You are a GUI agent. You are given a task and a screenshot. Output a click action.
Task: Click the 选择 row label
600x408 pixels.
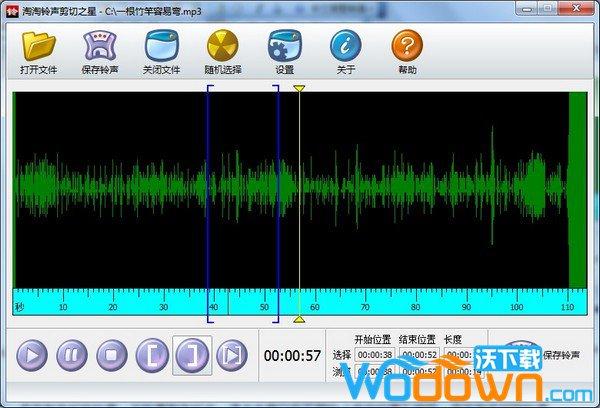pyautogui.click(x=342, y=355)
